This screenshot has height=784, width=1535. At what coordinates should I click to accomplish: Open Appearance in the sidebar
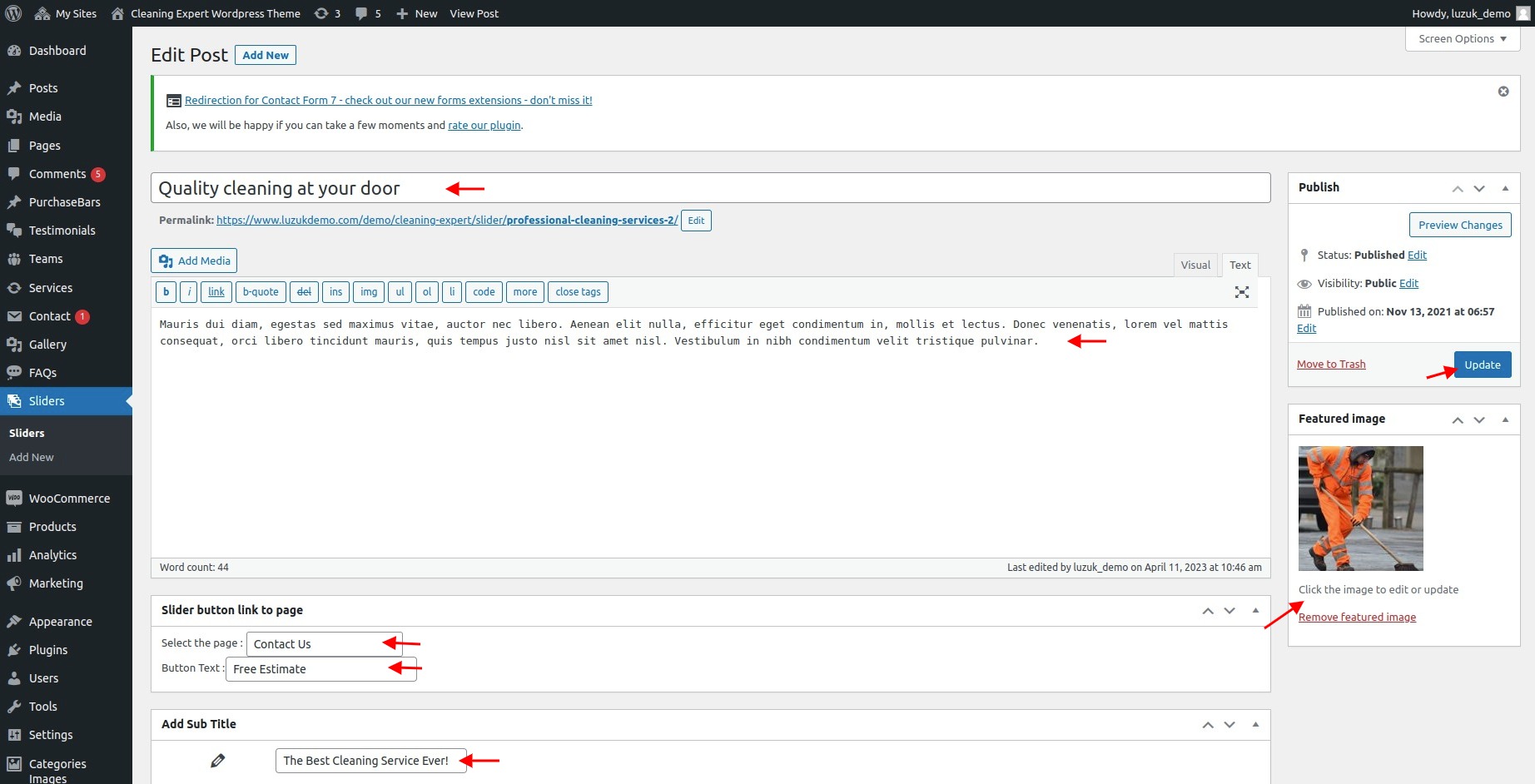click(x=66, y=622)
